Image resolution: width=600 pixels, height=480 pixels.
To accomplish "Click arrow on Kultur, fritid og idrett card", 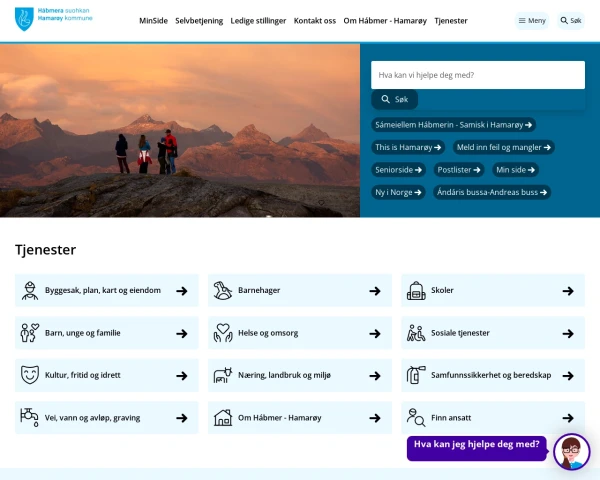I will (x=182, y=376).
